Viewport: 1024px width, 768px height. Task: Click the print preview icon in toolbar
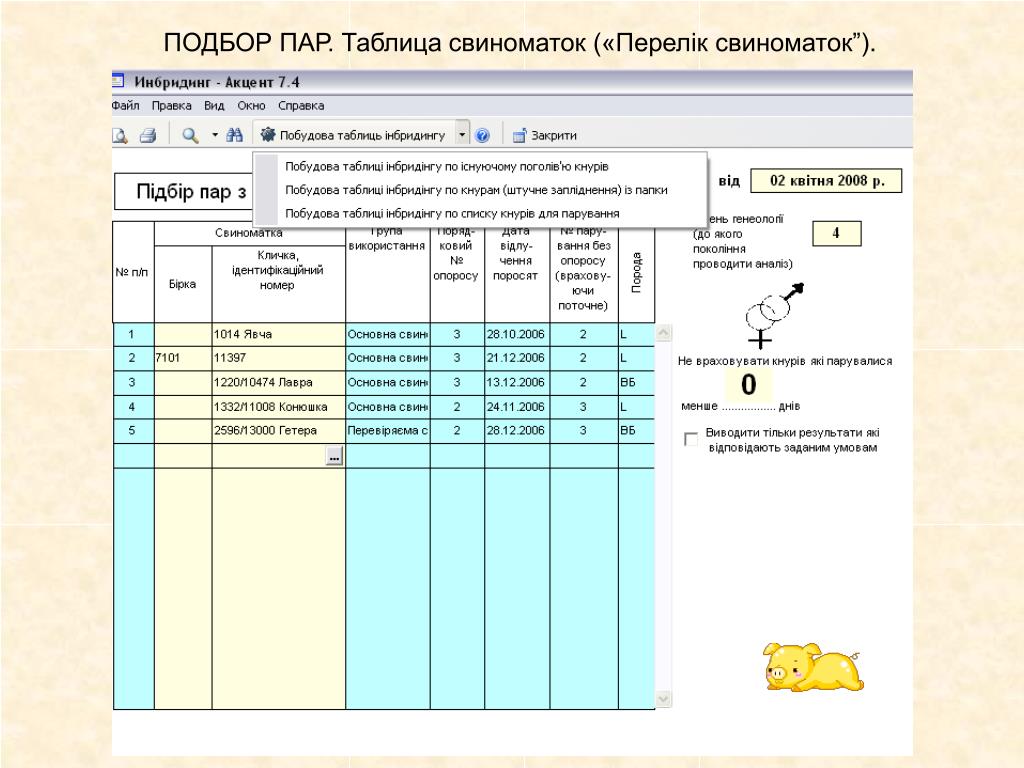pos(120,135)
